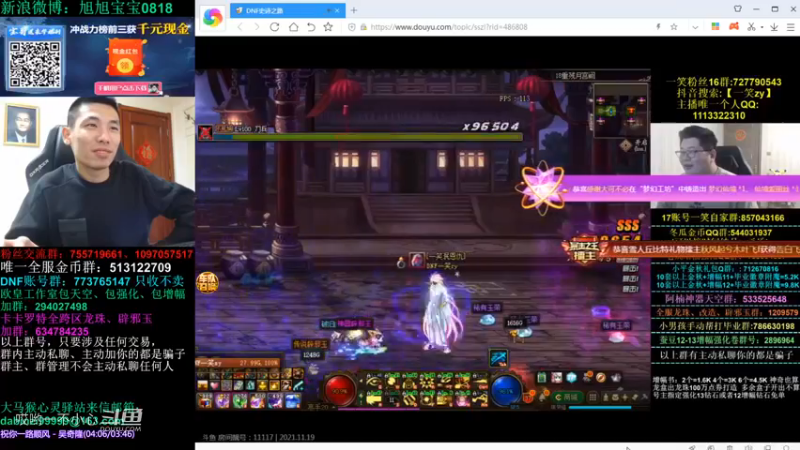Image resolution: width=800 pixels, height=450 pixels.
Task: Open the browser home page icon
Action: point(293,27)
